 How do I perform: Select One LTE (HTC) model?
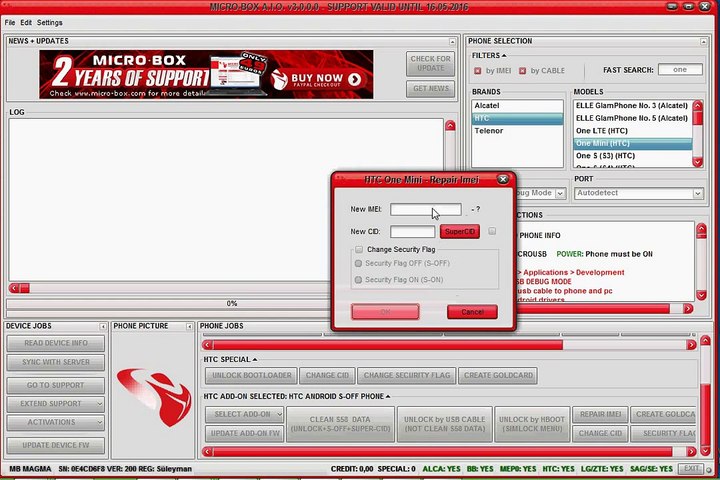pyautogui.click(x=633, y=131)
